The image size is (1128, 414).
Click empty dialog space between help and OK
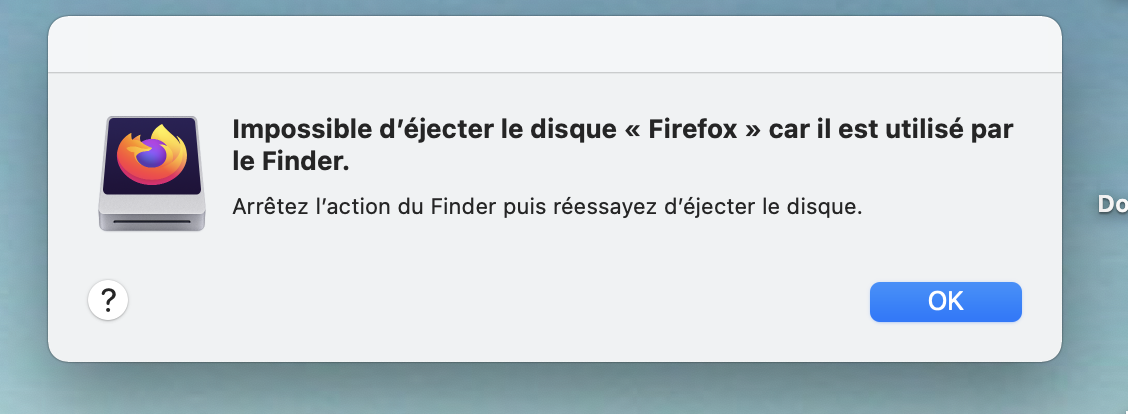(x=490, y=301)
